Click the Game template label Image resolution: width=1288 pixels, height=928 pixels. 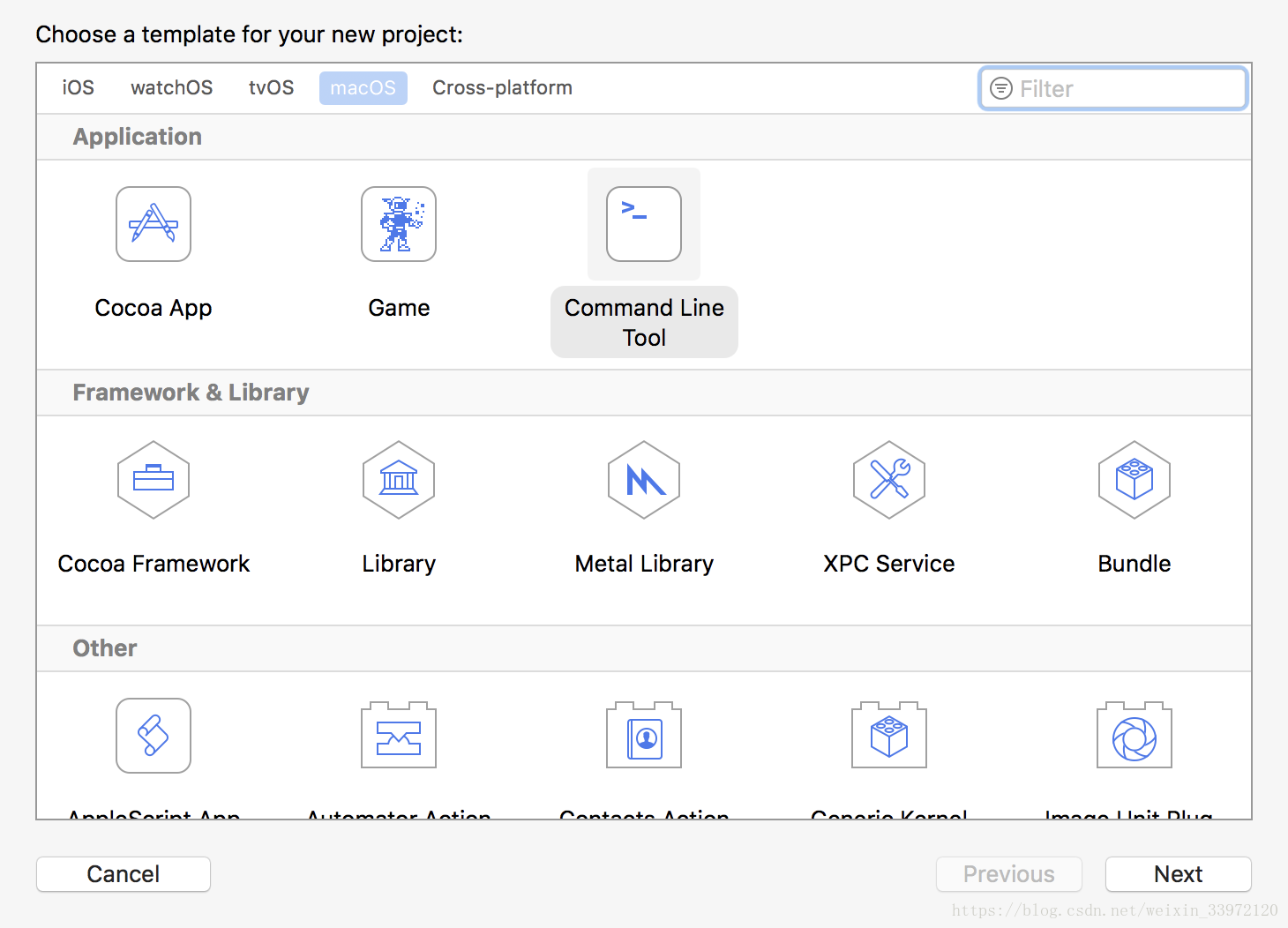tap(399, 308)
